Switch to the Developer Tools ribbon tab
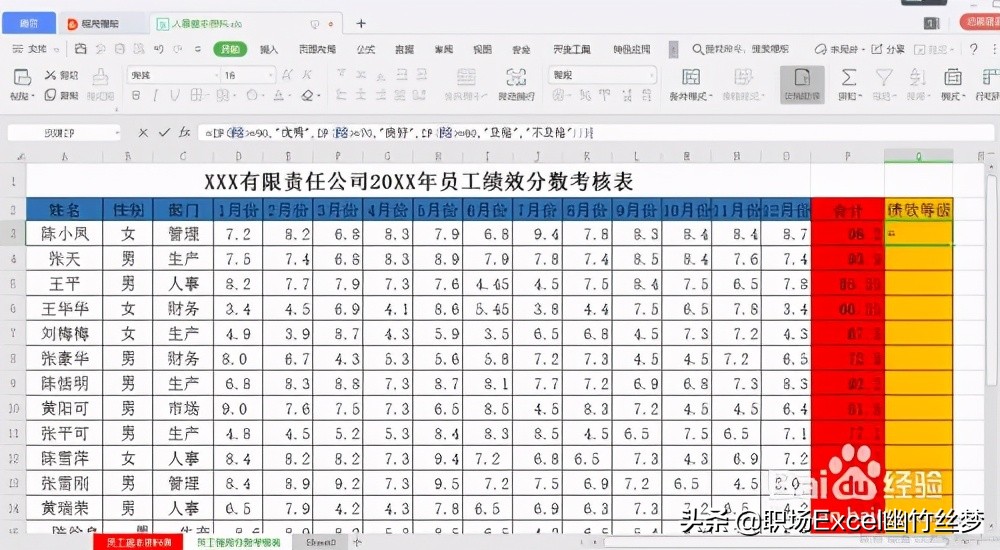 pos(571,49)
